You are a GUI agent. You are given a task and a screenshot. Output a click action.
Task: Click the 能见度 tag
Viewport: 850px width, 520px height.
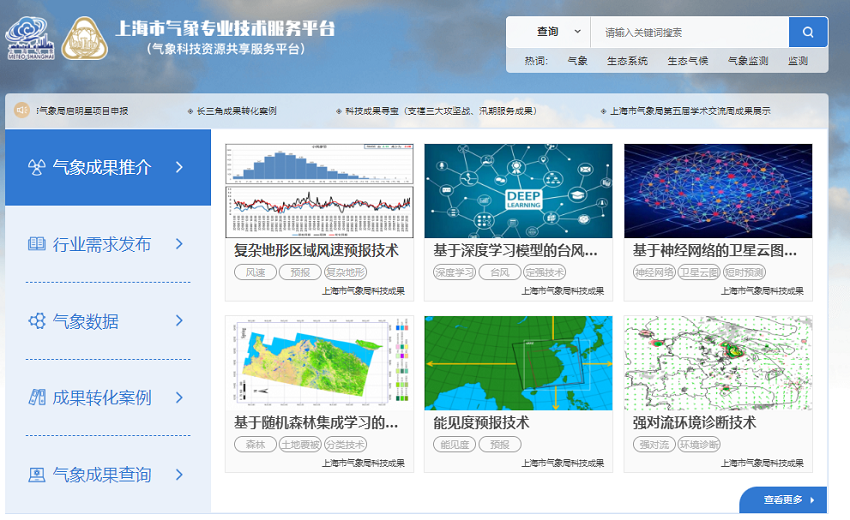(454, 445)
